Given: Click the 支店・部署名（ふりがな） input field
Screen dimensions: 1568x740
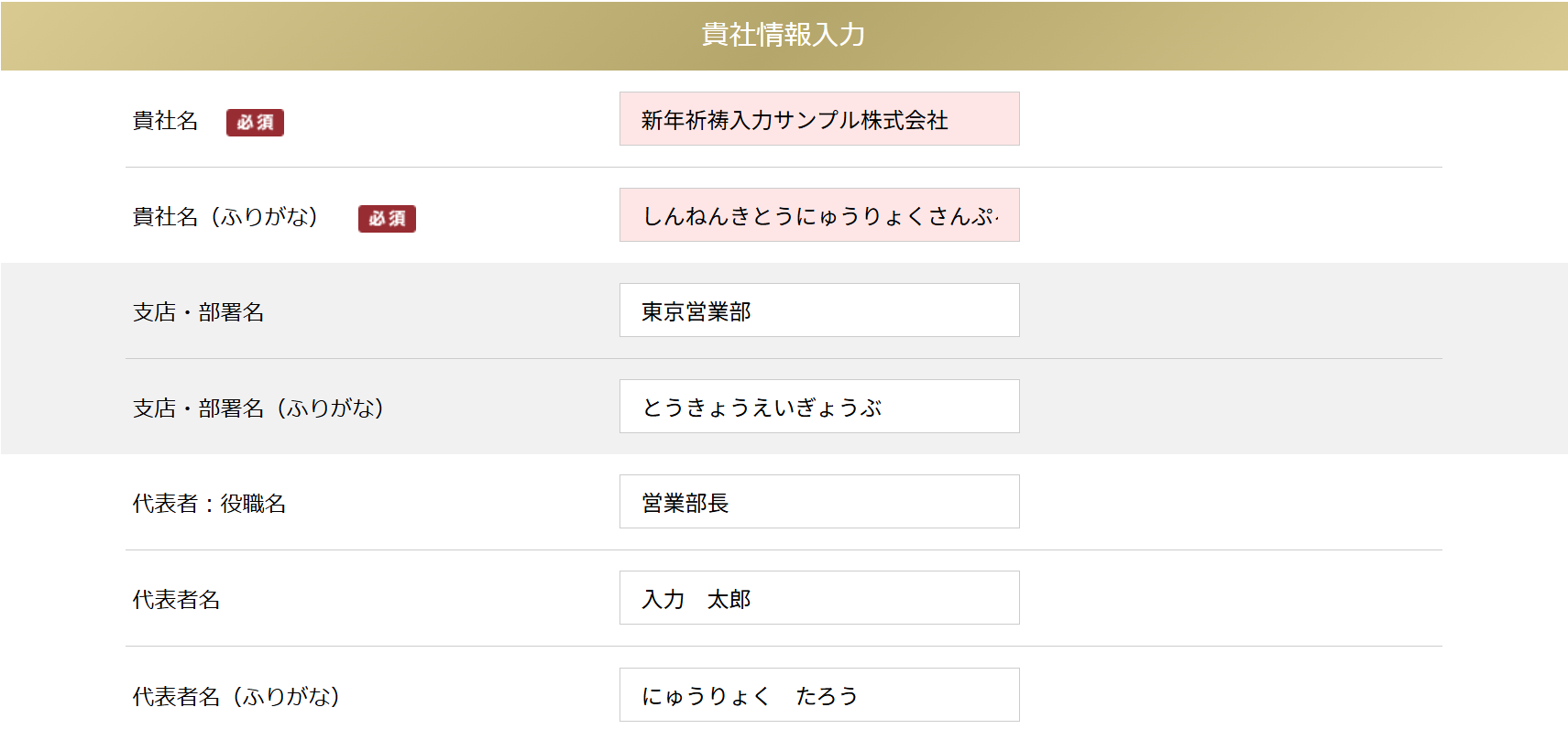Looking at the screenshot, I should (x=819, y=407).
